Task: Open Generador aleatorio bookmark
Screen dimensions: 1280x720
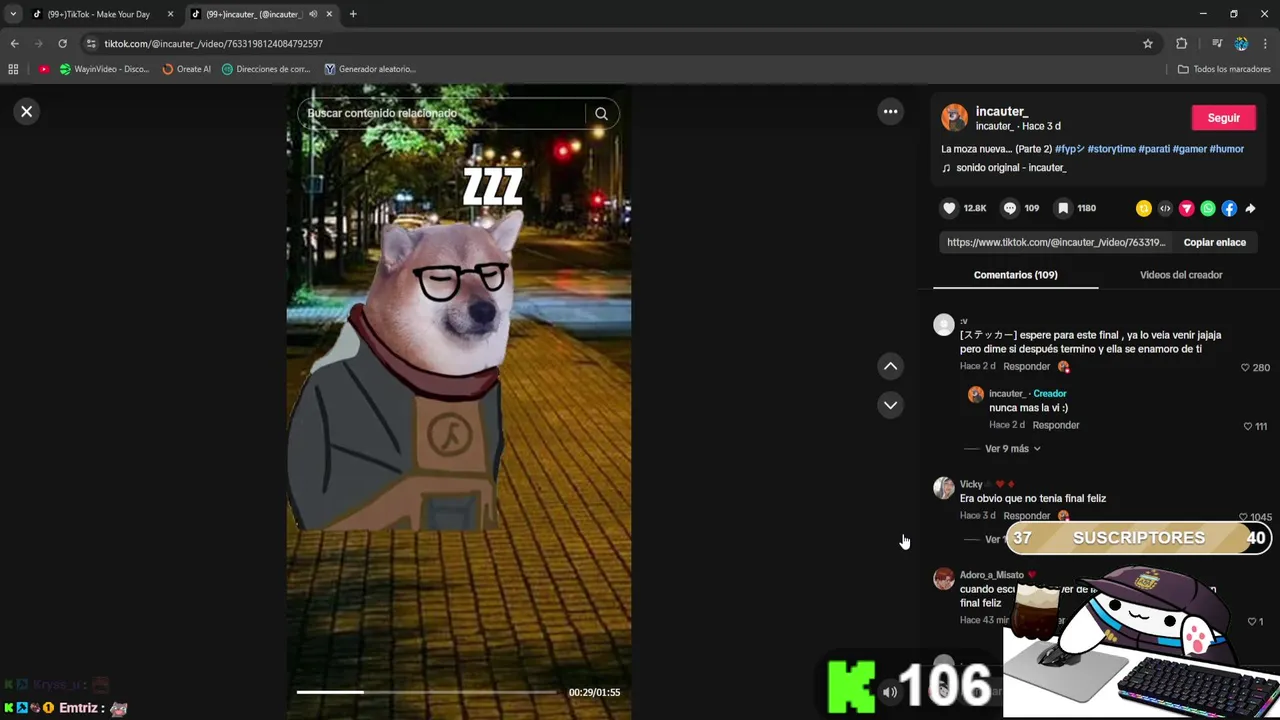Action: tap(370, 69)
